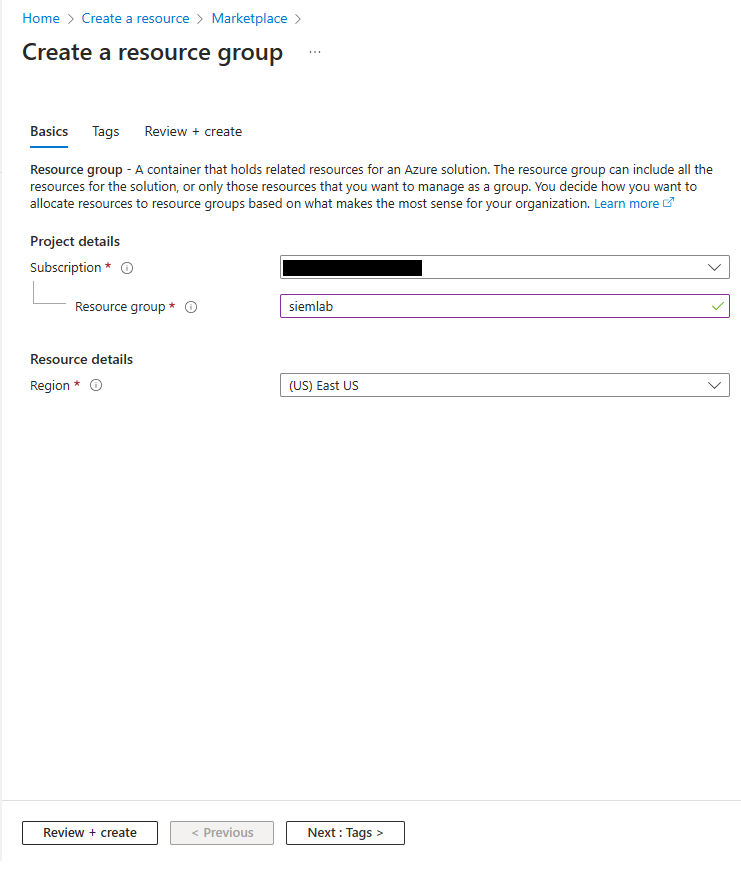Open the Subscription dropdown
741x870 pixels.
(505, 267)
